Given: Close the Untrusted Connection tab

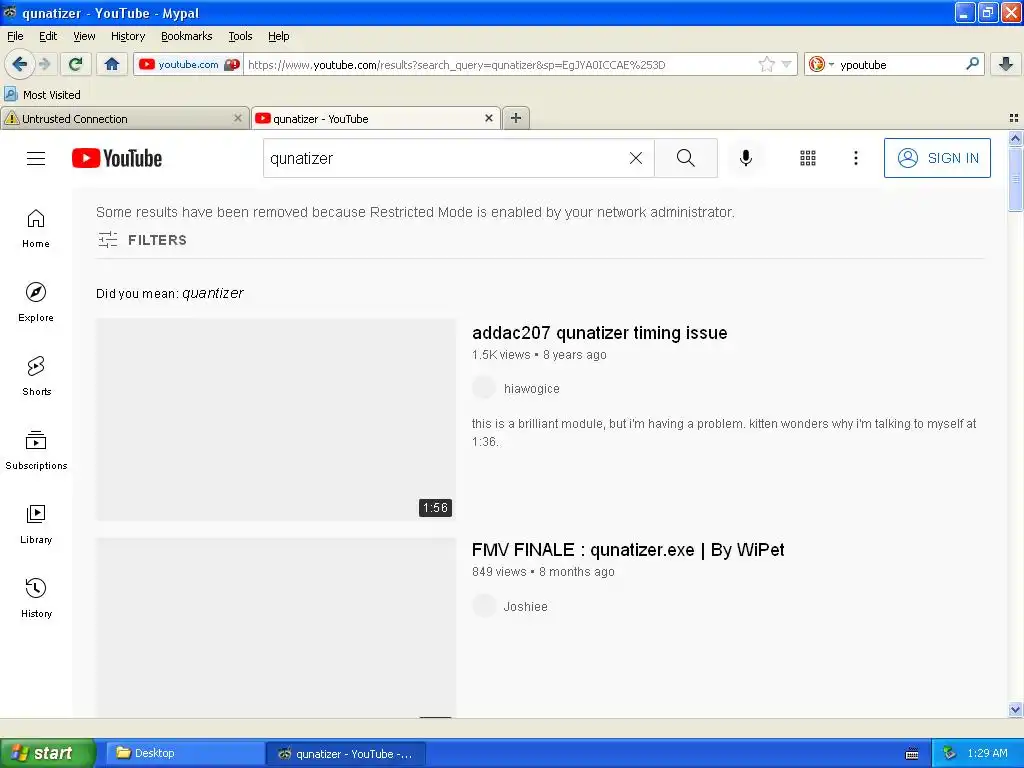Looking at the screenshot, I should click(238, 118).
